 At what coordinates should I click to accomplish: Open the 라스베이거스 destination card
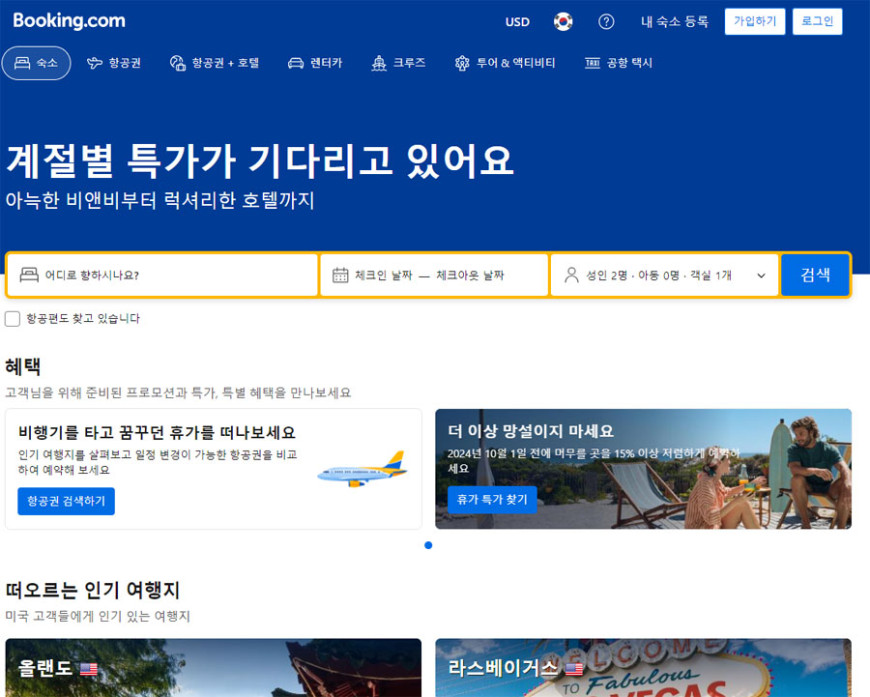(x=644, y=668)
